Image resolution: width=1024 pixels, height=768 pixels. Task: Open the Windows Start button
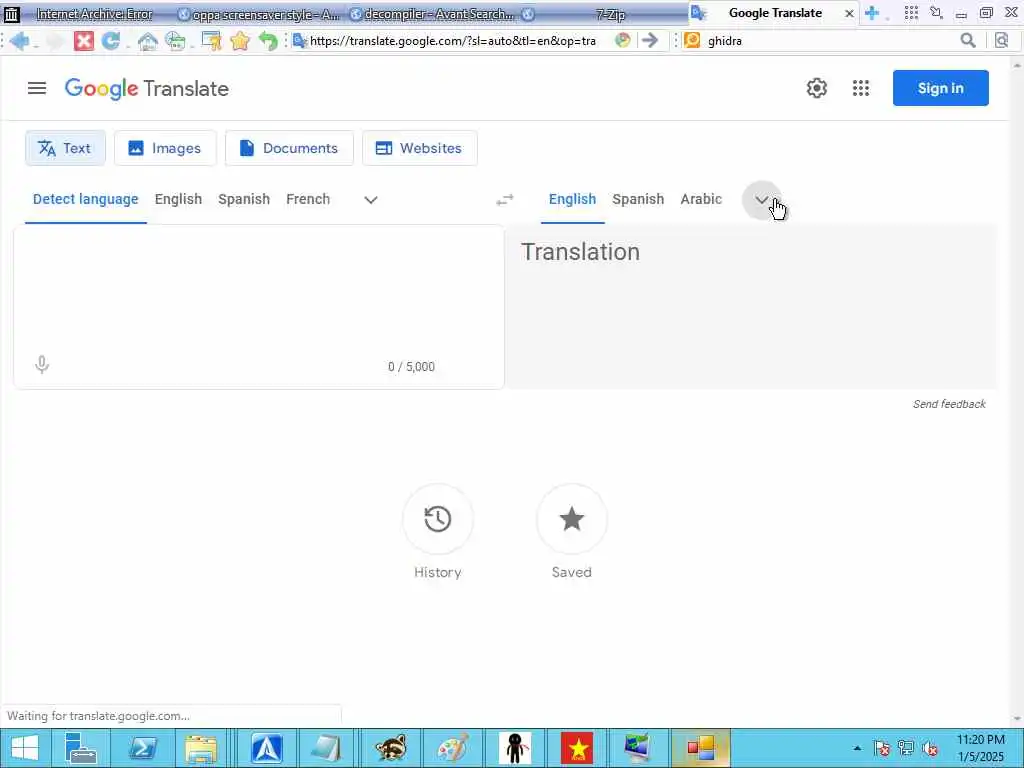tap(25, 748)
